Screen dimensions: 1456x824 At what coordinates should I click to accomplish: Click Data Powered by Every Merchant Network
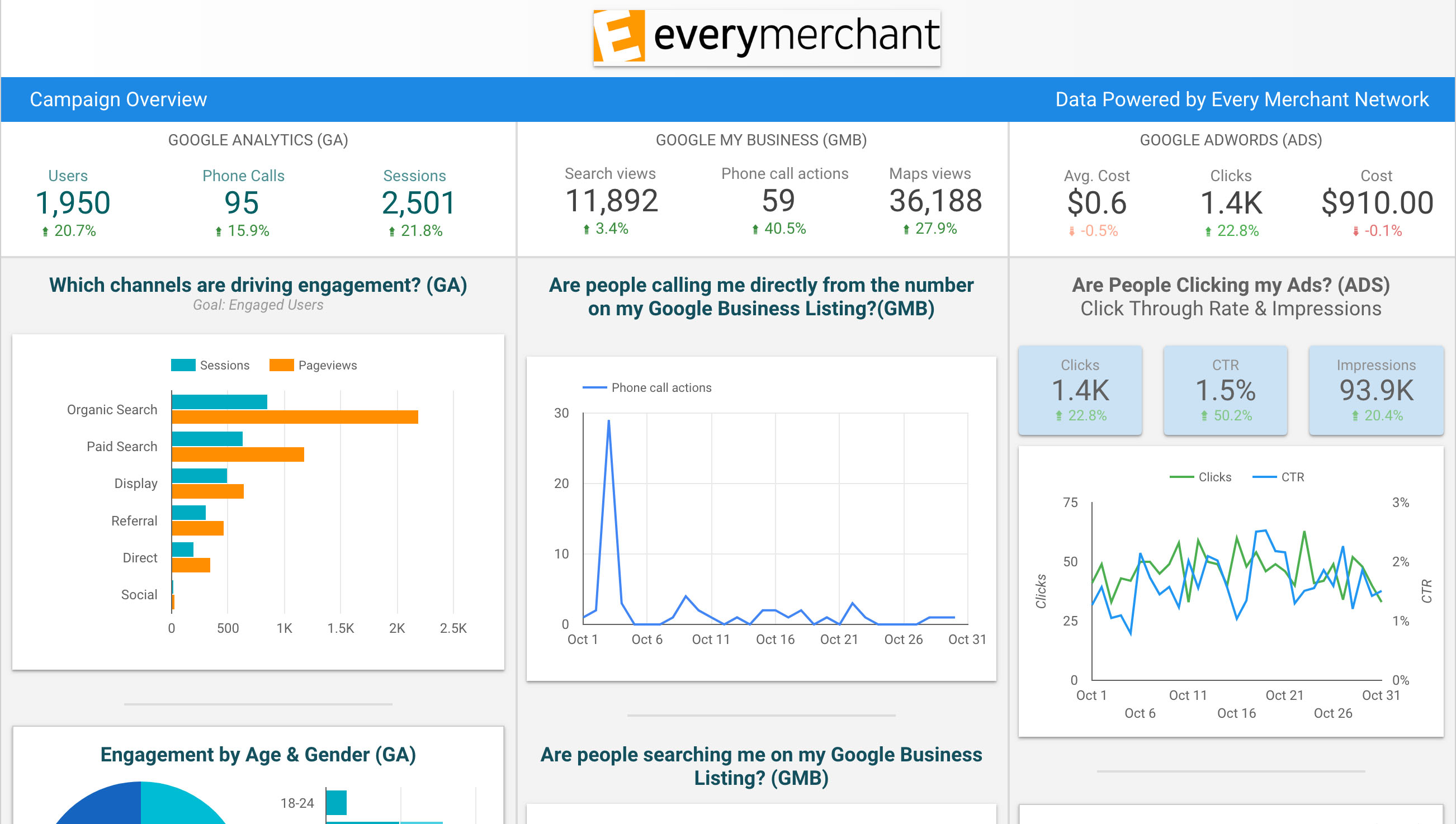pos(1241,100)
